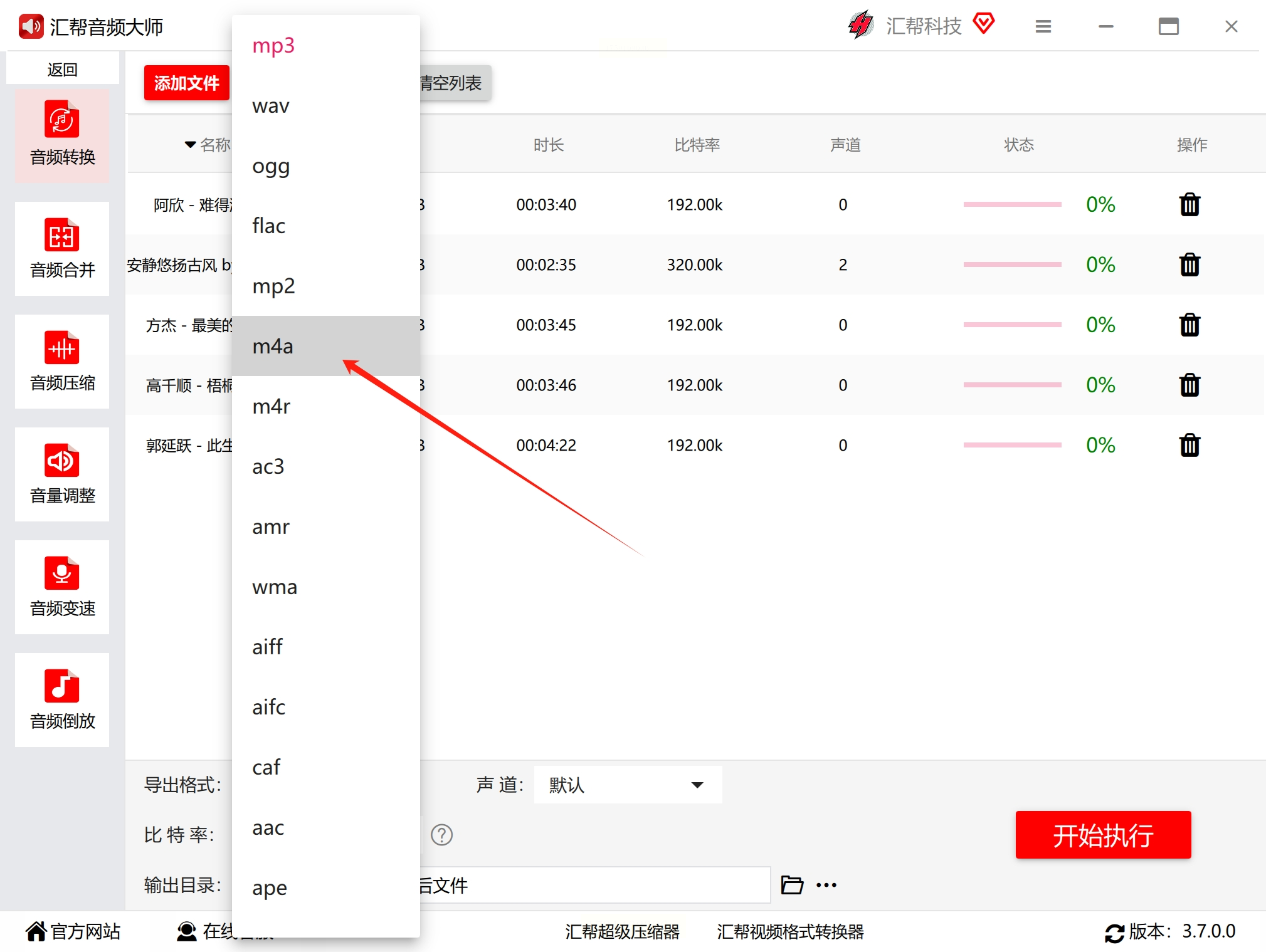This screenshot has width=1266, height=952.
Task: Browse output directory with the ellipsis button
Action: [826, 885]
